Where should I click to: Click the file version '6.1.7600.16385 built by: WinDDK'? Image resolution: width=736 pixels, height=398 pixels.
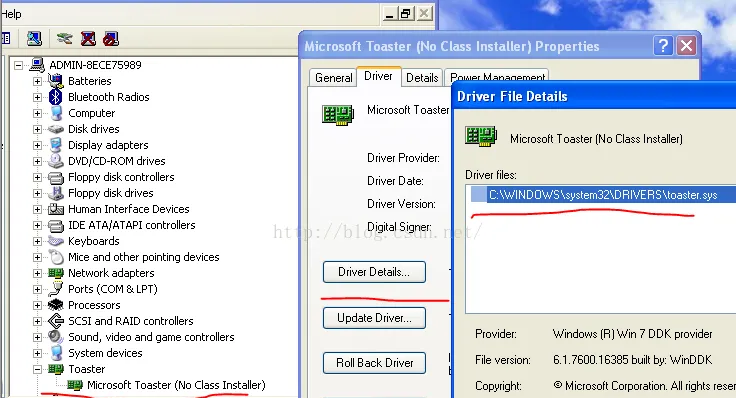(632, 360)
